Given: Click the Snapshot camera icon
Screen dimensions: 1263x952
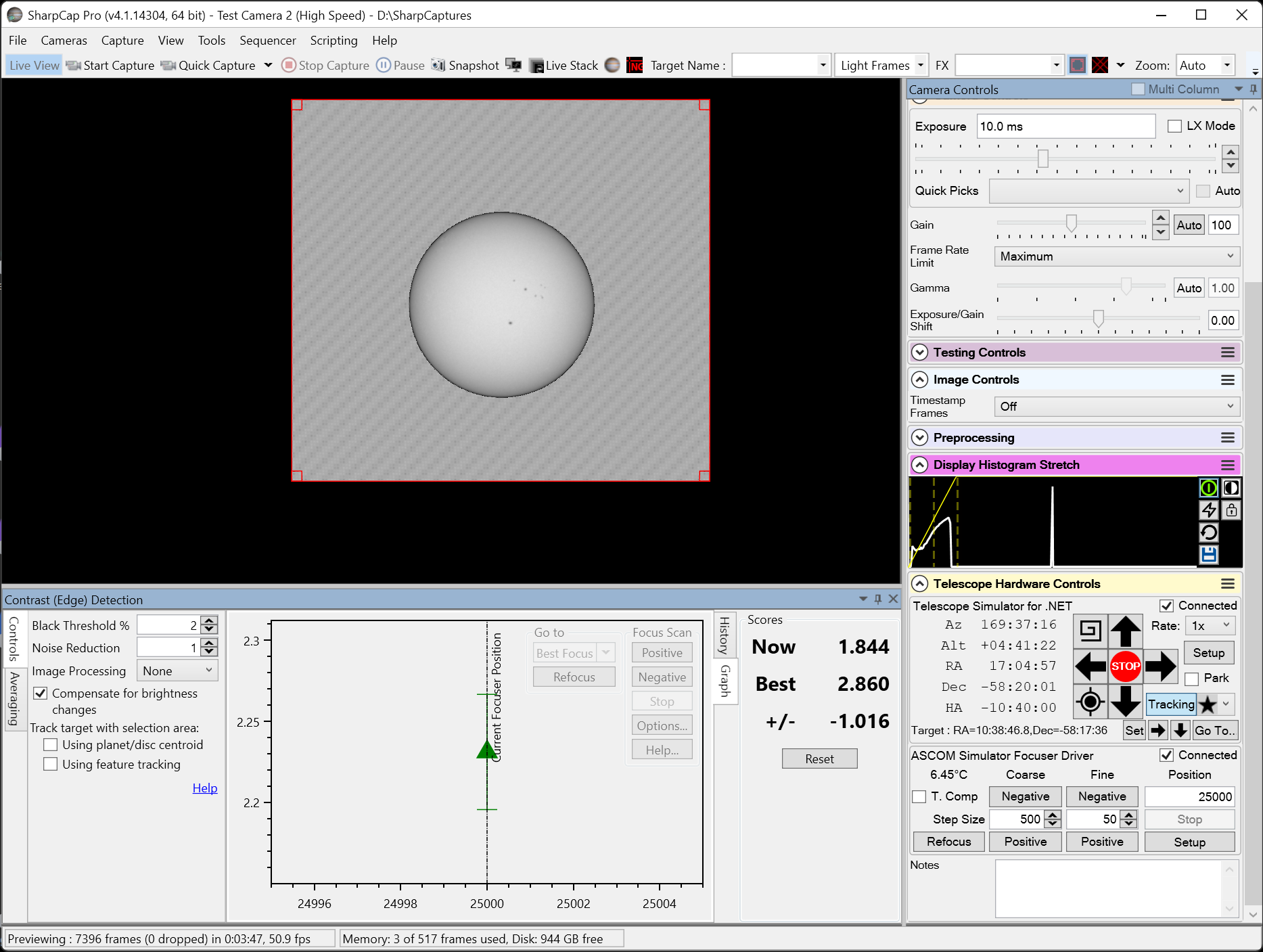Looking at the screenshot, I should 438,66.
